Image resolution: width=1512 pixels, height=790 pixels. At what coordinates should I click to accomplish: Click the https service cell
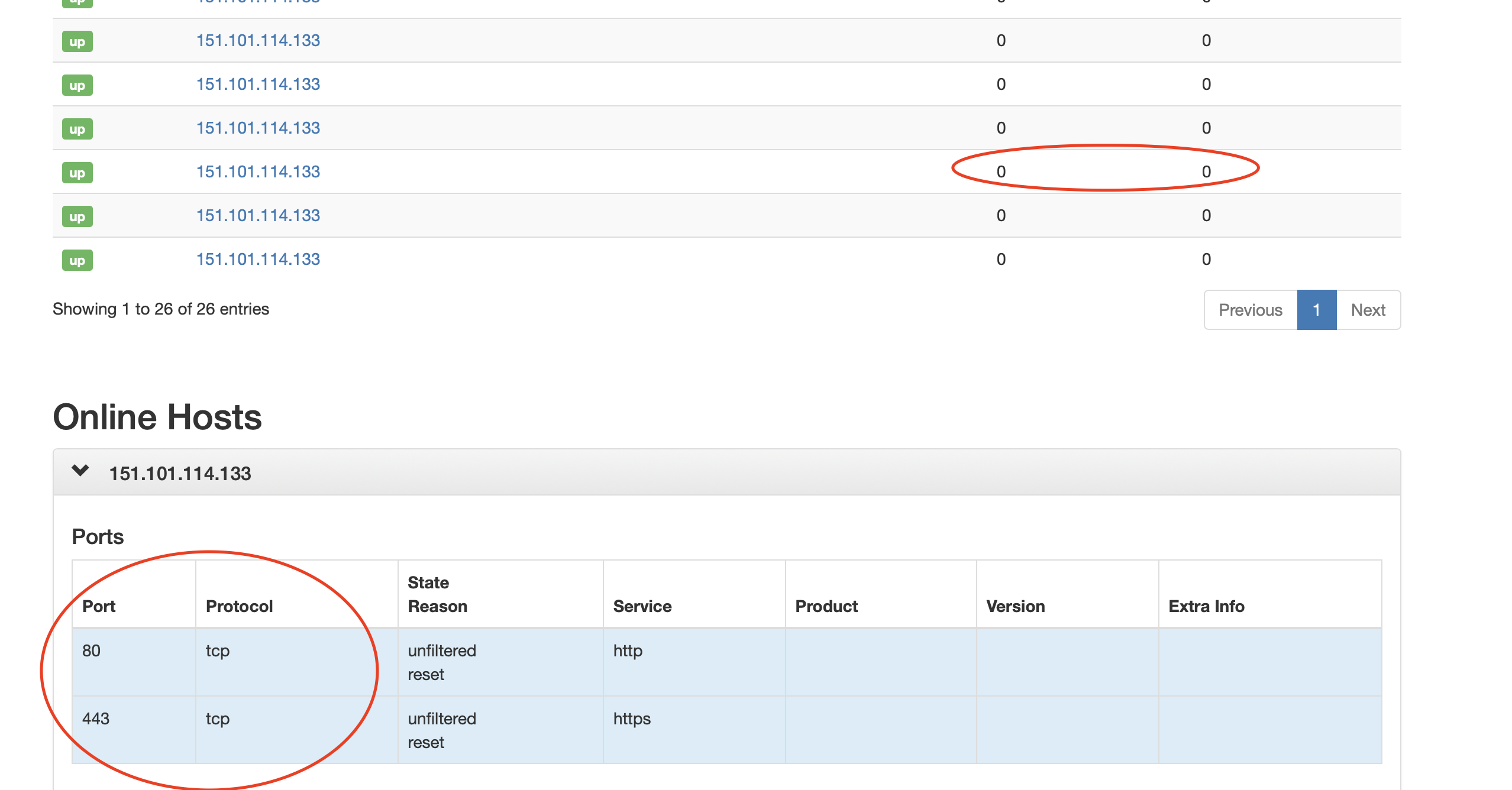694,730
